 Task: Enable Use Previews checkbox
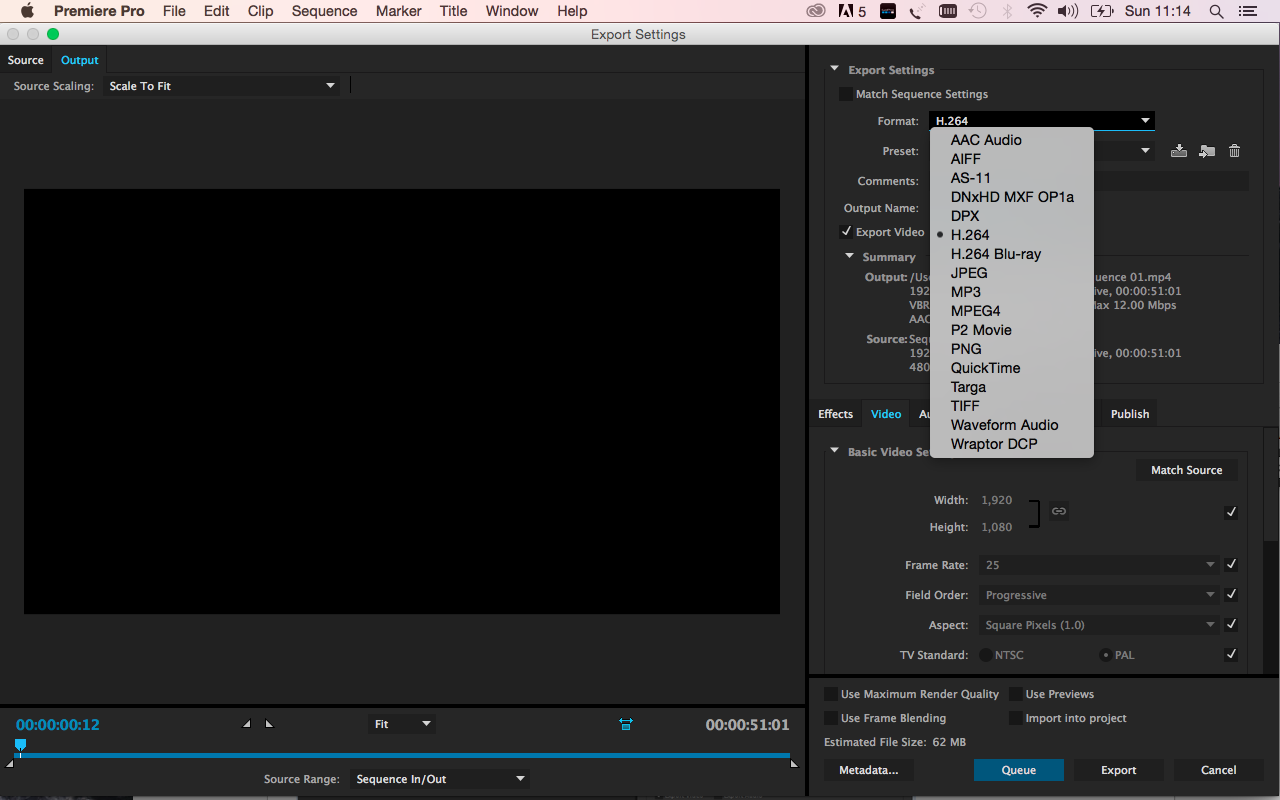click(x=1016, y=694)
